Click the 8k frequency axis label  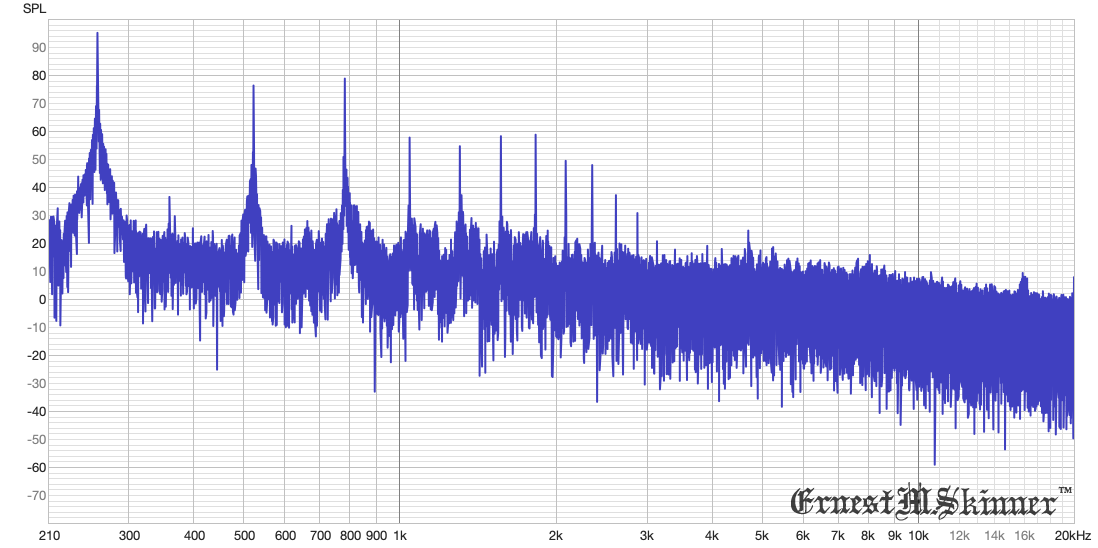(x=869, y=535)
